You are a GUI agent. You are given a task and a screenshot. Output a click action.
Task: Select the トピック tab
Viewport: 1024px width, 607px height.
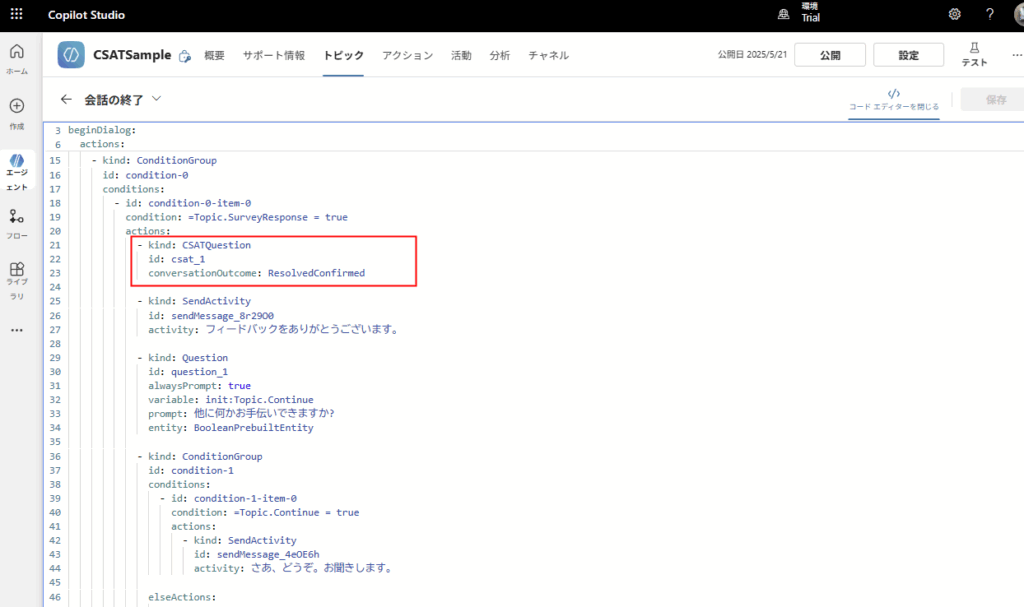[x=344, y=56]
